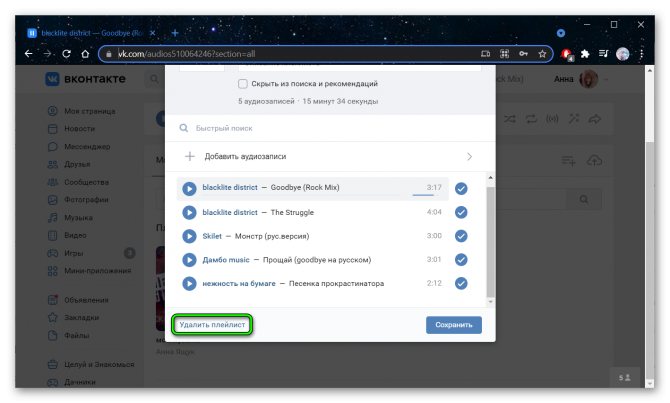Play Дамбо music Прощай track
Screen dimensions: 670x403
(x=189, y=260)
